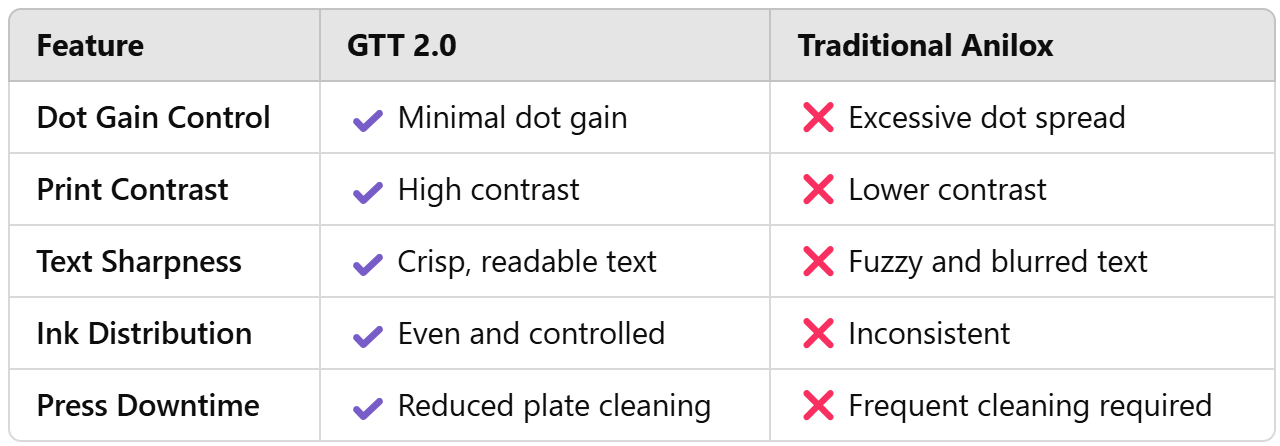The width and height of the screenshot is (1280, 446).
Task: Click the red X next to Lower contrast
Action: (x=818, y=190)
